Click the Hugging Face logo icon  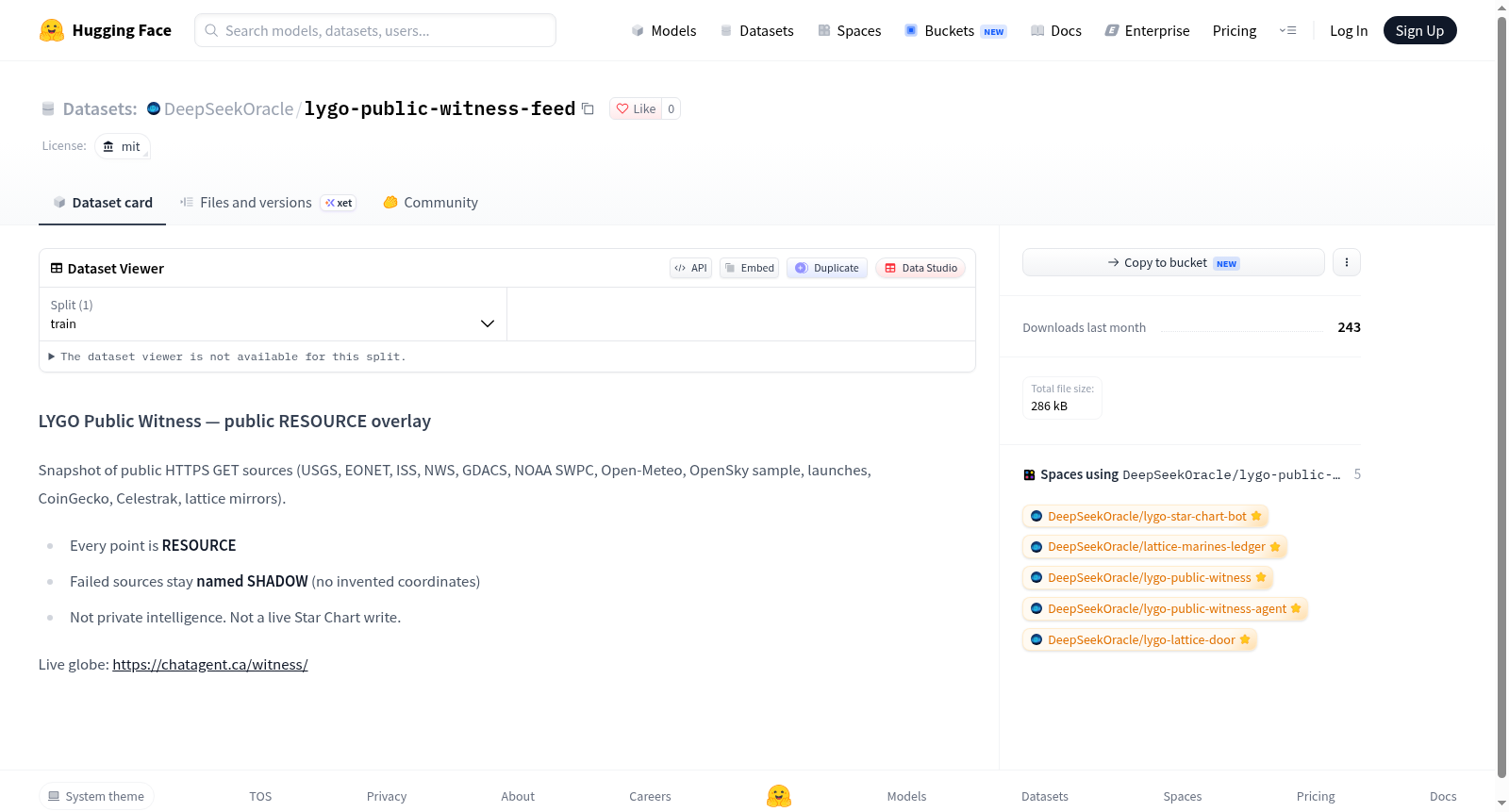point(52,30)
